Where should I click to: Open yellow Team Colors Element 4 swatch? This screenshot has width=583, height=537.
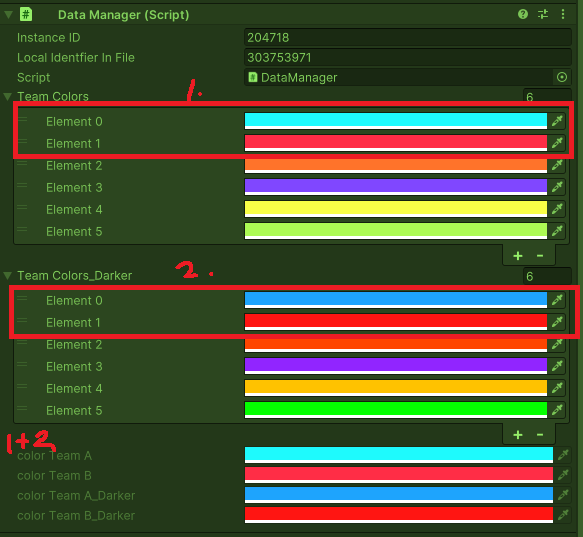396,209
